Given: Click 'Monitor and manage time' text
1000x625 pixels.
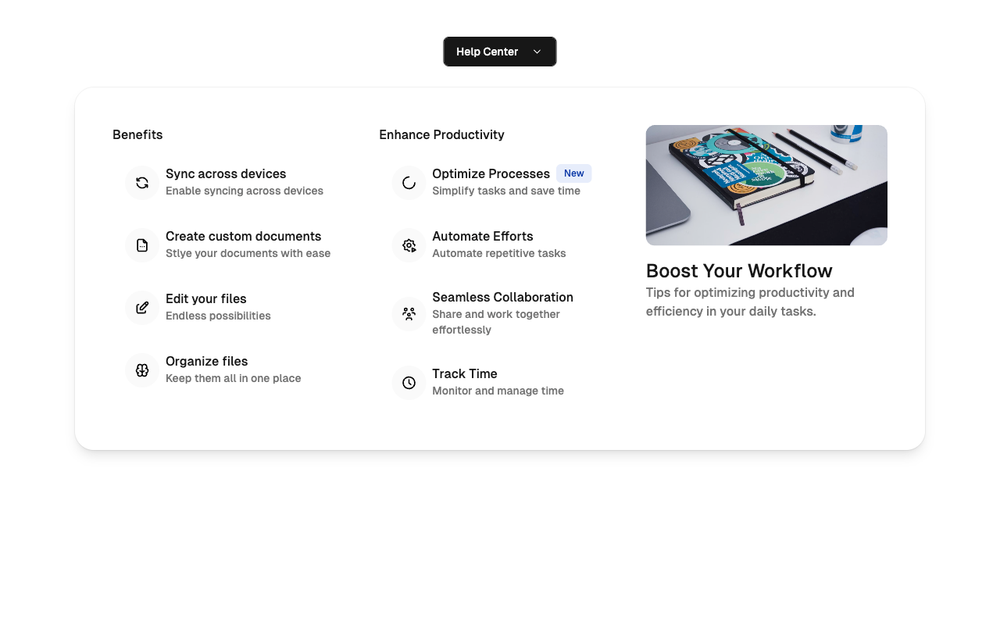Looking at the screenshot, I should click(498, 391).
